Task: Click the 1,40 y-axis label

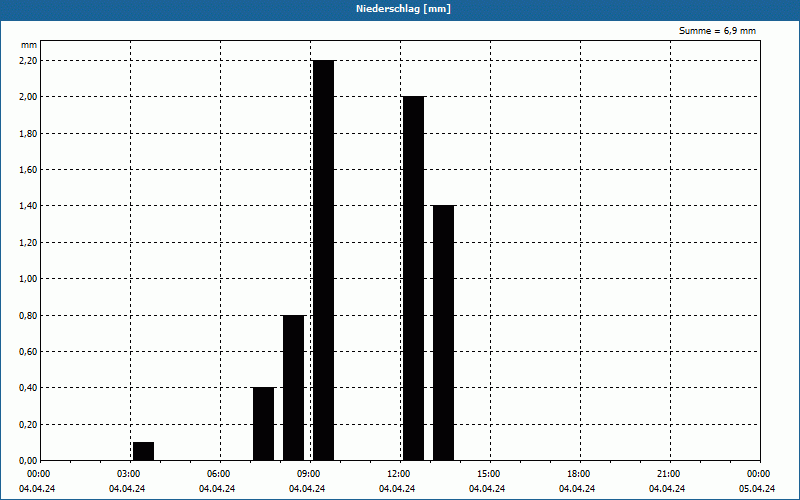Action: pos(28,206)
